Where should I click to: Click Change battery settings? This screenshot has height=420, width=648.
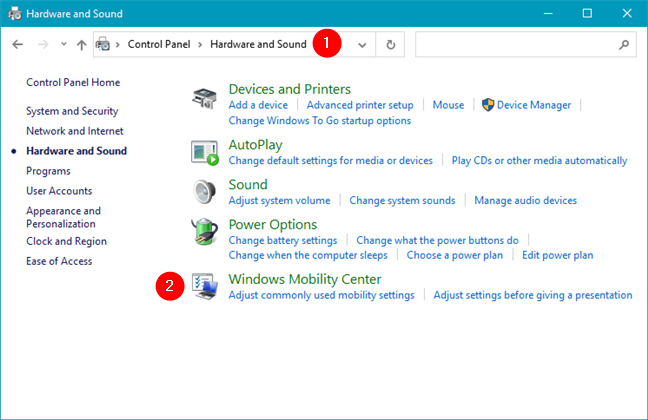283,240
